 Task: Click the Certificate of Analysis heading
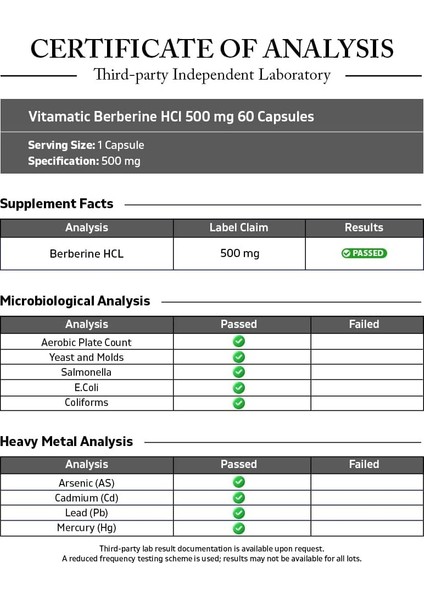[212, 49]
